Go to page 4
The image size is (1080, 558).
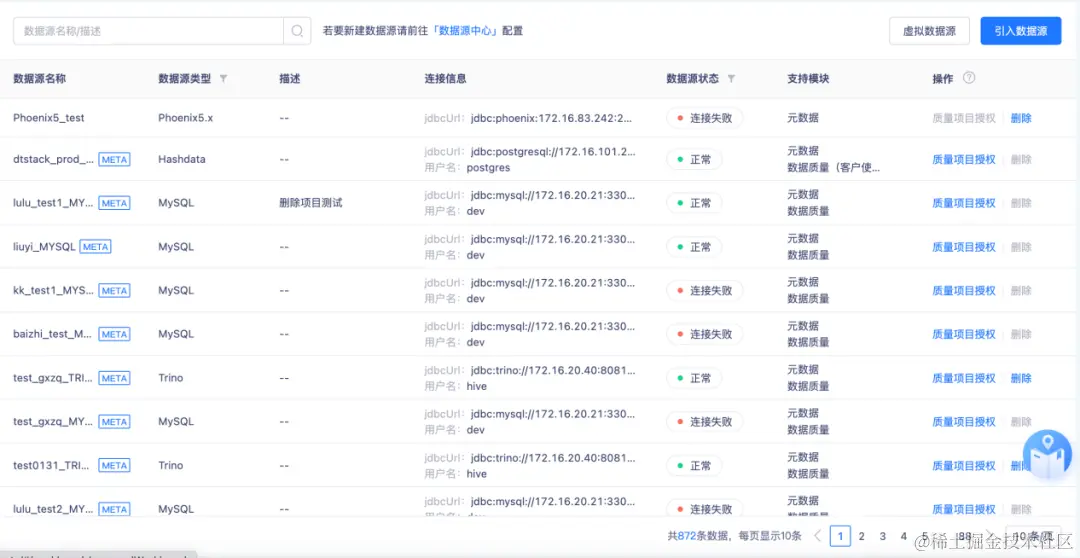point(904,536)
